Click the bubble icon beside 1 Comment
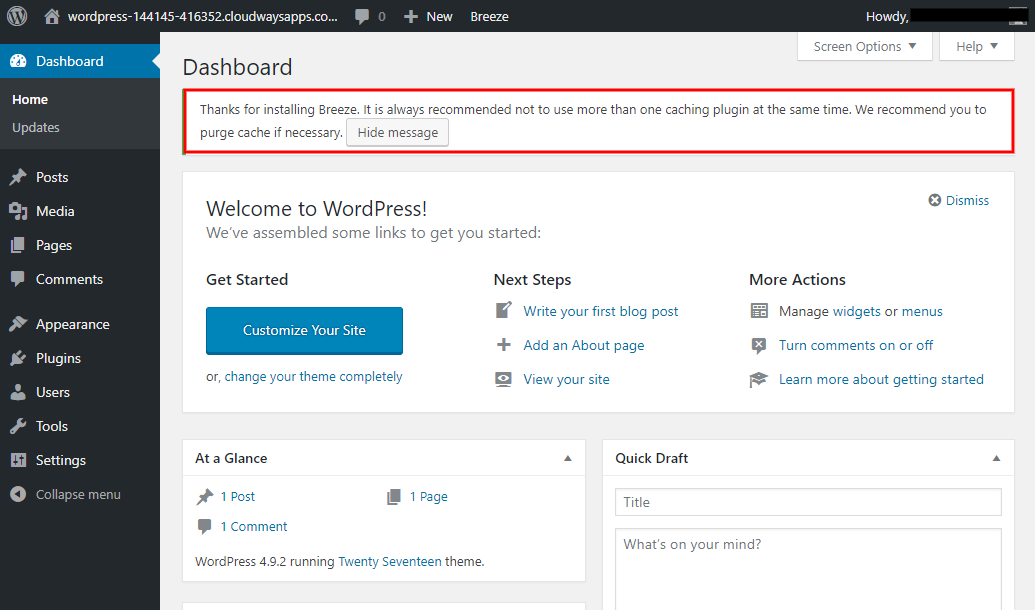 click(205, 526)
